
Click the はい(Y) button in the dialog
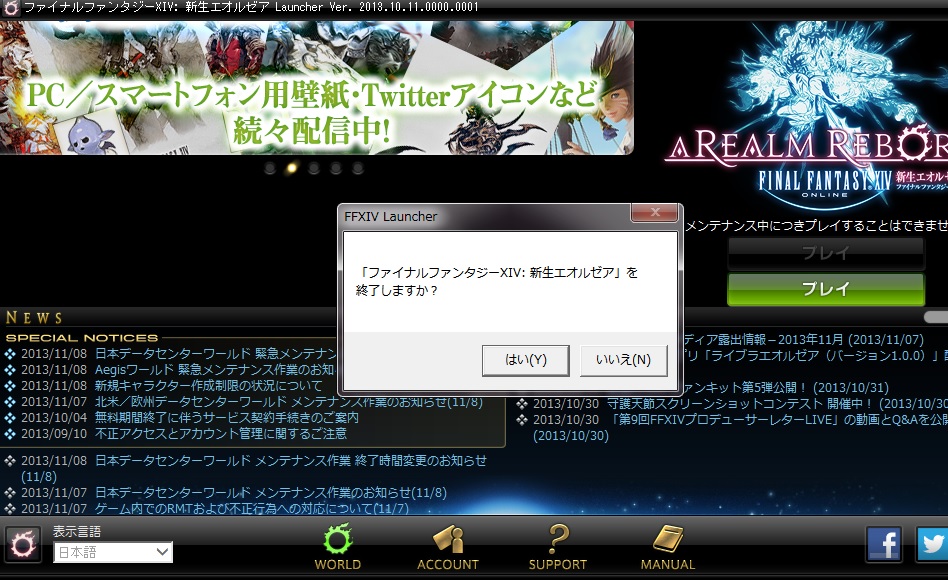[x=525, y=360]
